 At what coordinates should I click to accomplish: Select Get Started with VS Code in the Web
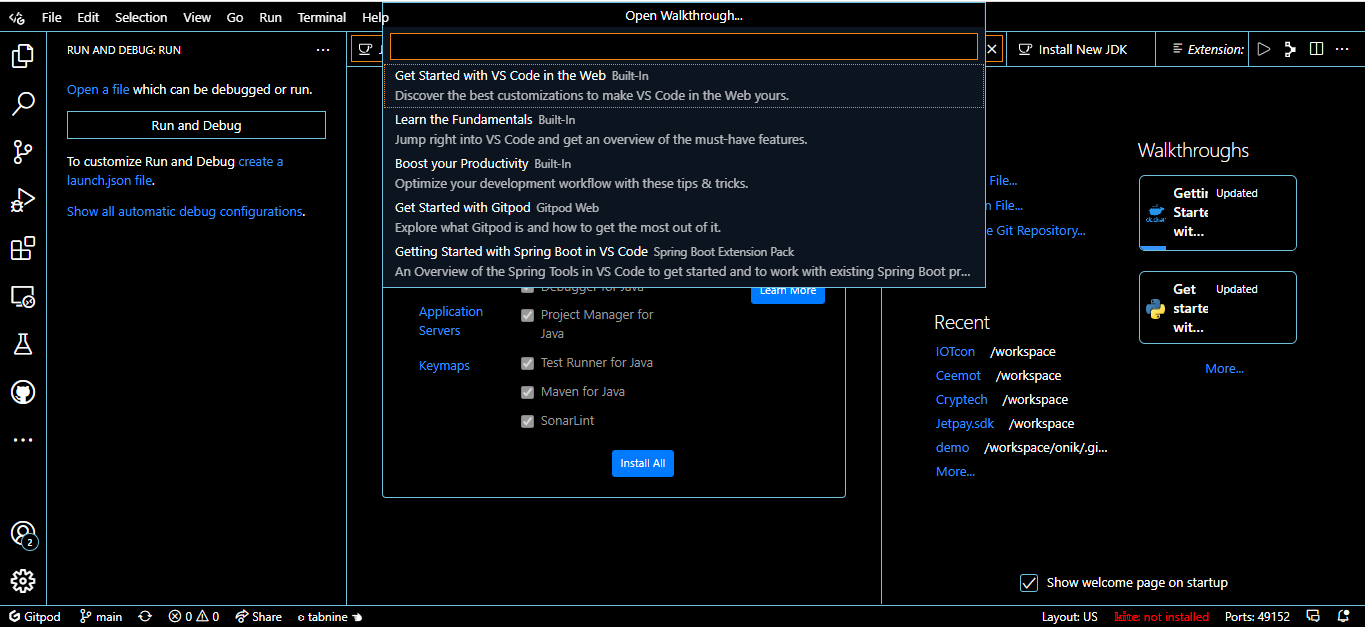pos(683,86)
